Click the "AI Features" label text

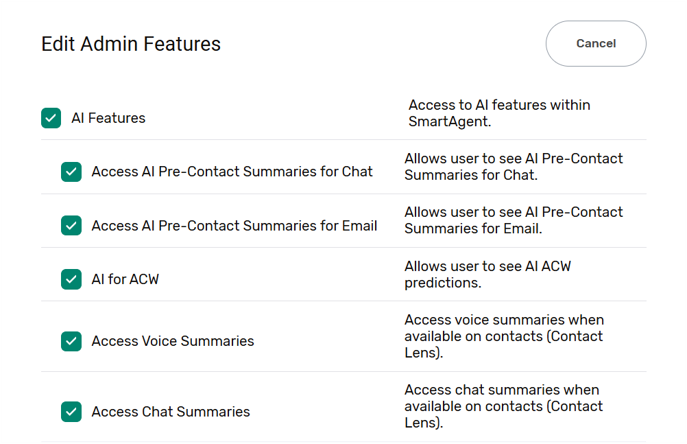pyautogui.click(x=108, y=118)
